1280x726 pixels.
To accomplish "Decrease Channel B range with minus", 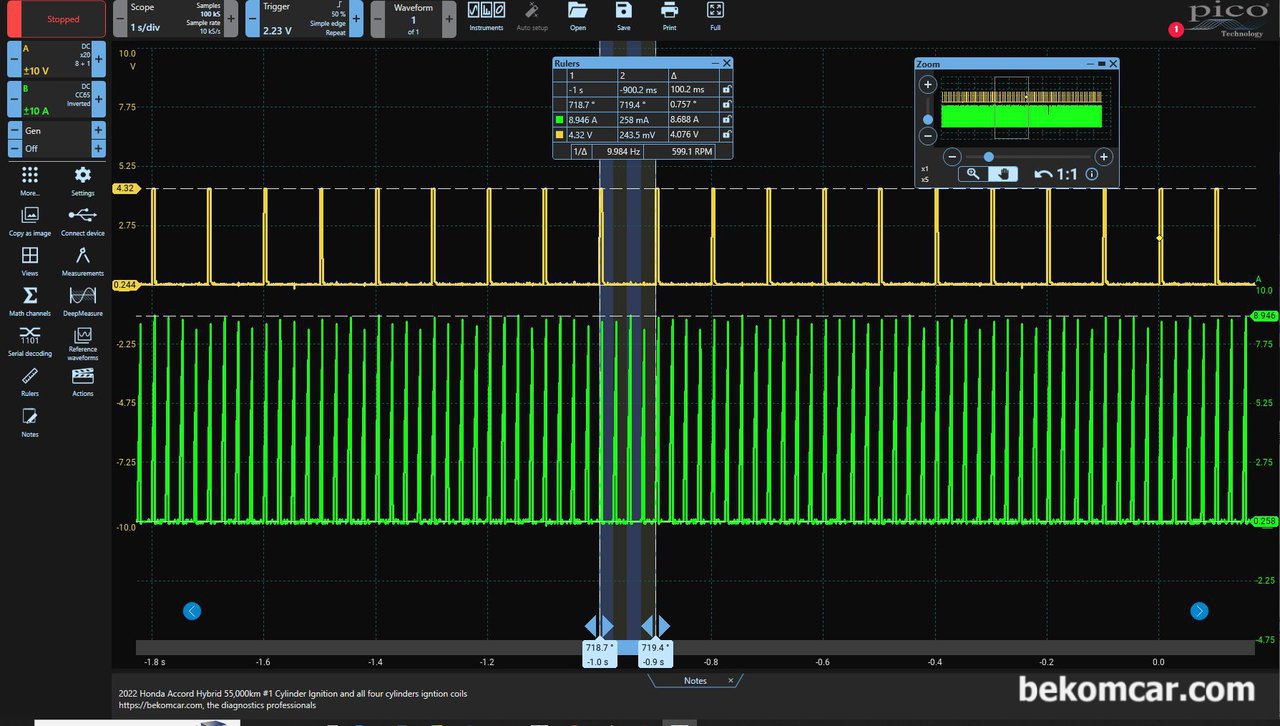I will click(15, 100).
